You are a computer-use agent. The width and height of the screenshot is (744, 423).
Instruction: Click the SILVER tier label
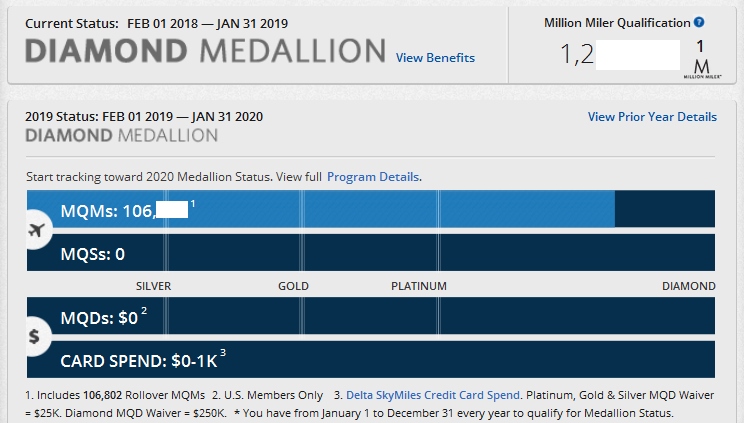[153, 286]
